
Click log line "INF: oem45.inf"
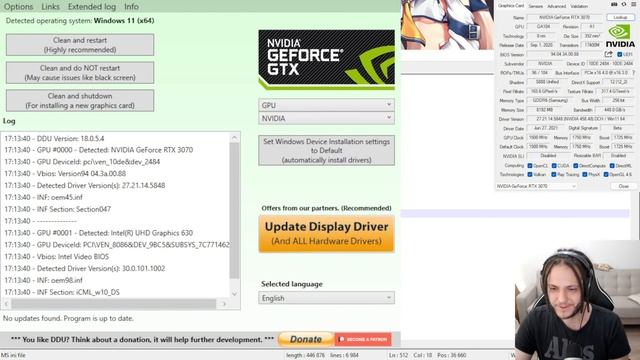(44, 197)
